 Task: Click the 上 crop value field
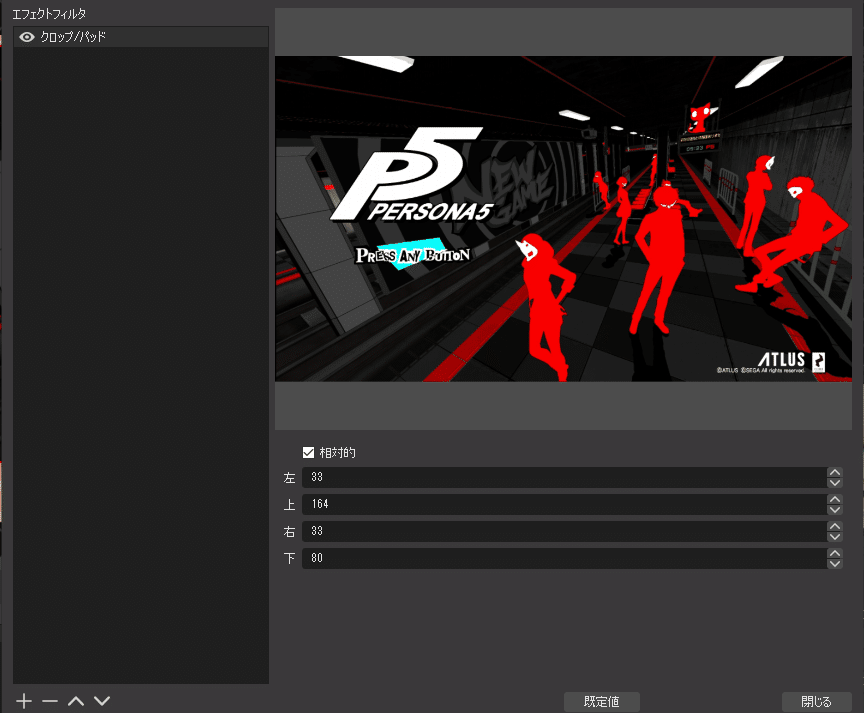click(x=565, y=504)
